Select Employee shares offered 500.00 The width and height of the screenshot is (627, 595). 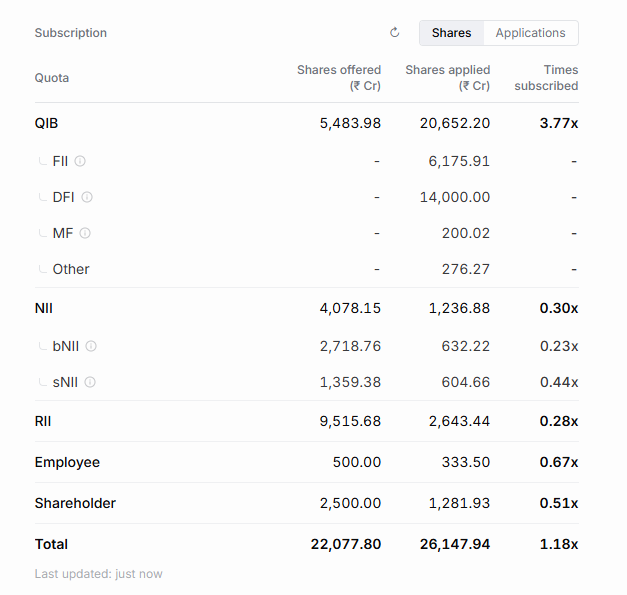click(357, 462)
